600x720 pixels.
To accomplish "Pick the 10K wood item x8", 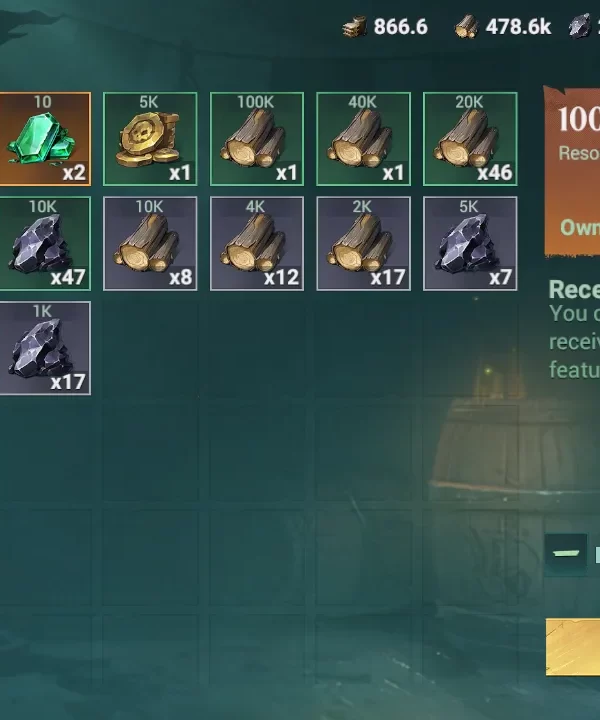I will 150,244.
